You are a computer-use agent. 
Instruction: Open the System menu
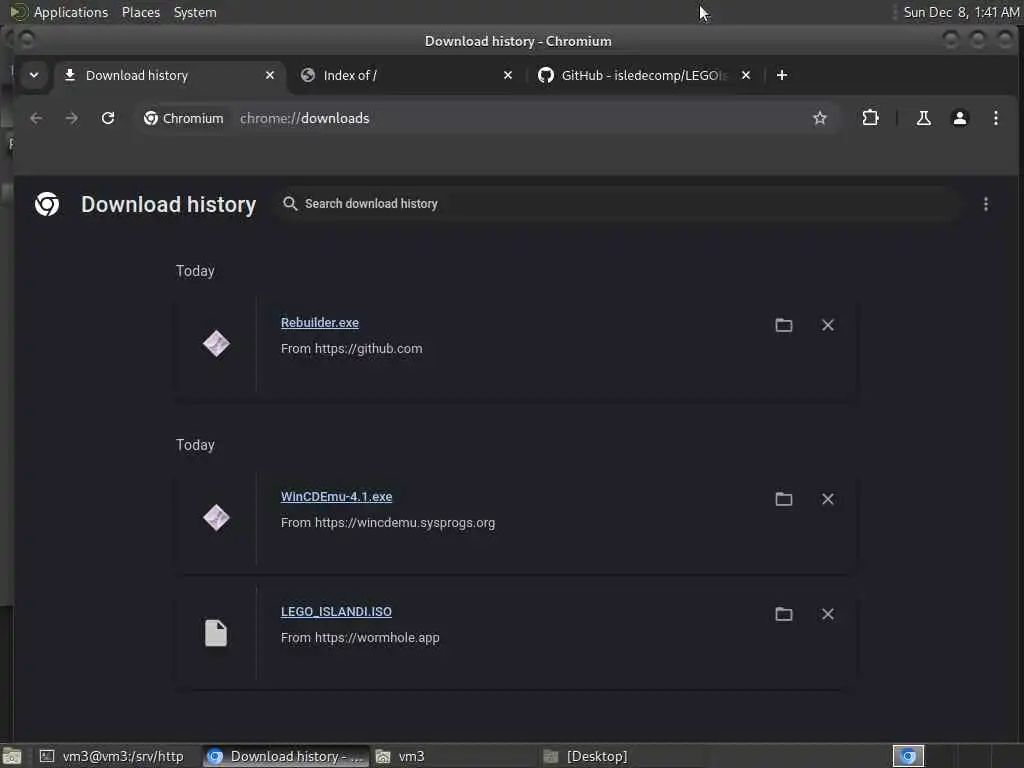click(195, 12)
